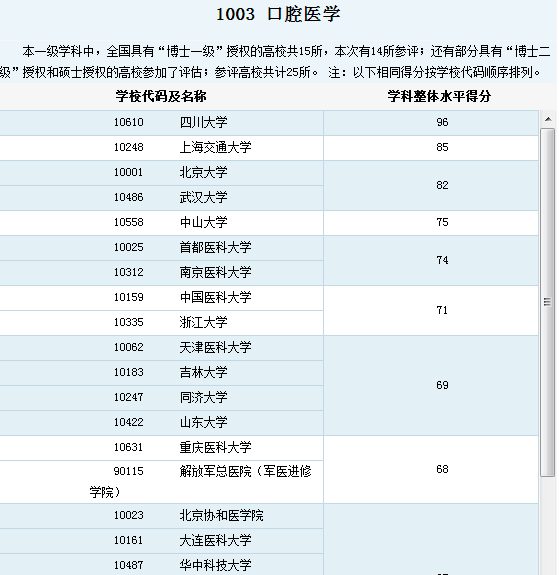Image resolution: width=559 pixels, height=575 pixels.
Task: Click the score 82 cell
Action: pos(431,186)
